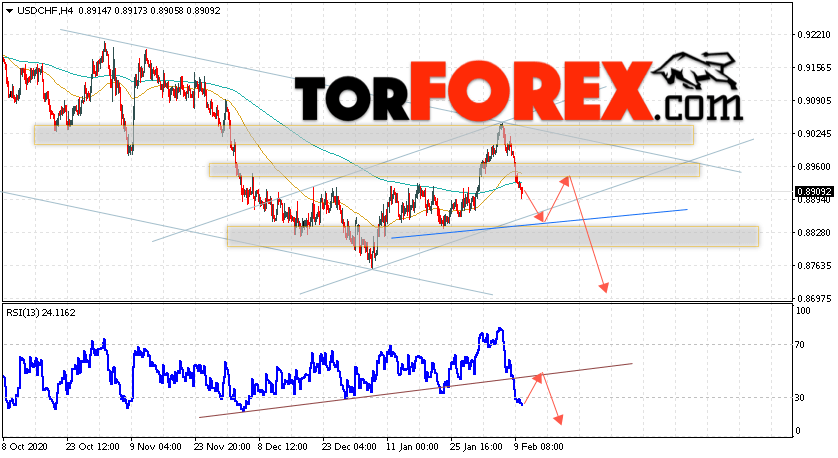This screenshot has height=458, width=838.
Task: Click the 23 Oct 12:00 date label
Action: 93,446
